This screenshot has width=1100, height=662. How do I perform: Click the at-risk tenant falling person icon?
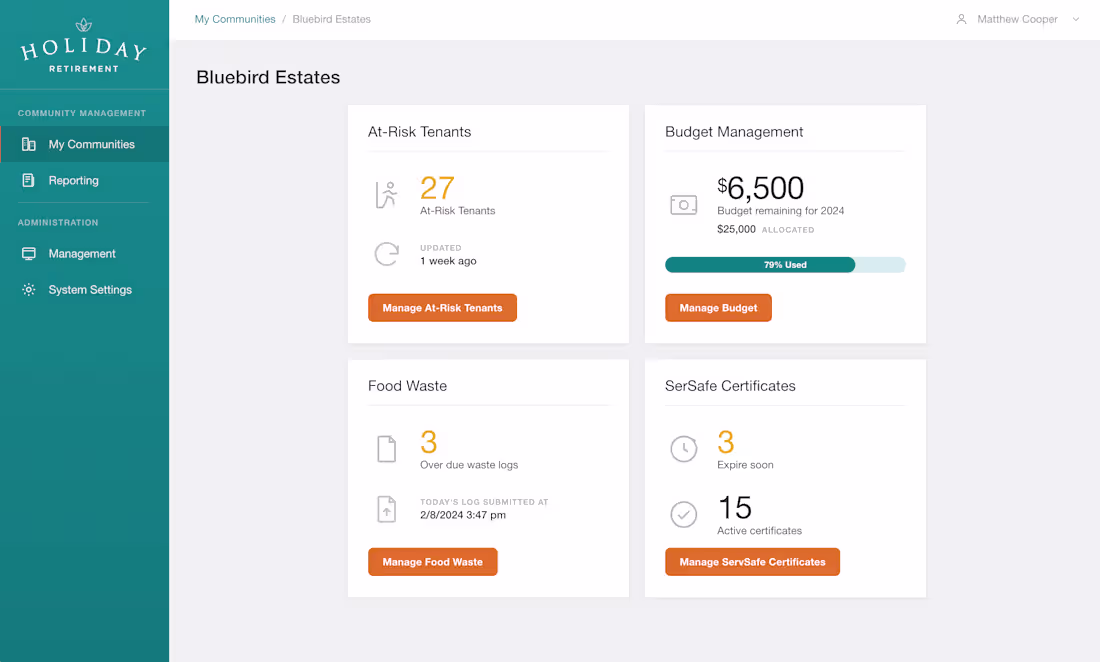[x=387, y=195]
